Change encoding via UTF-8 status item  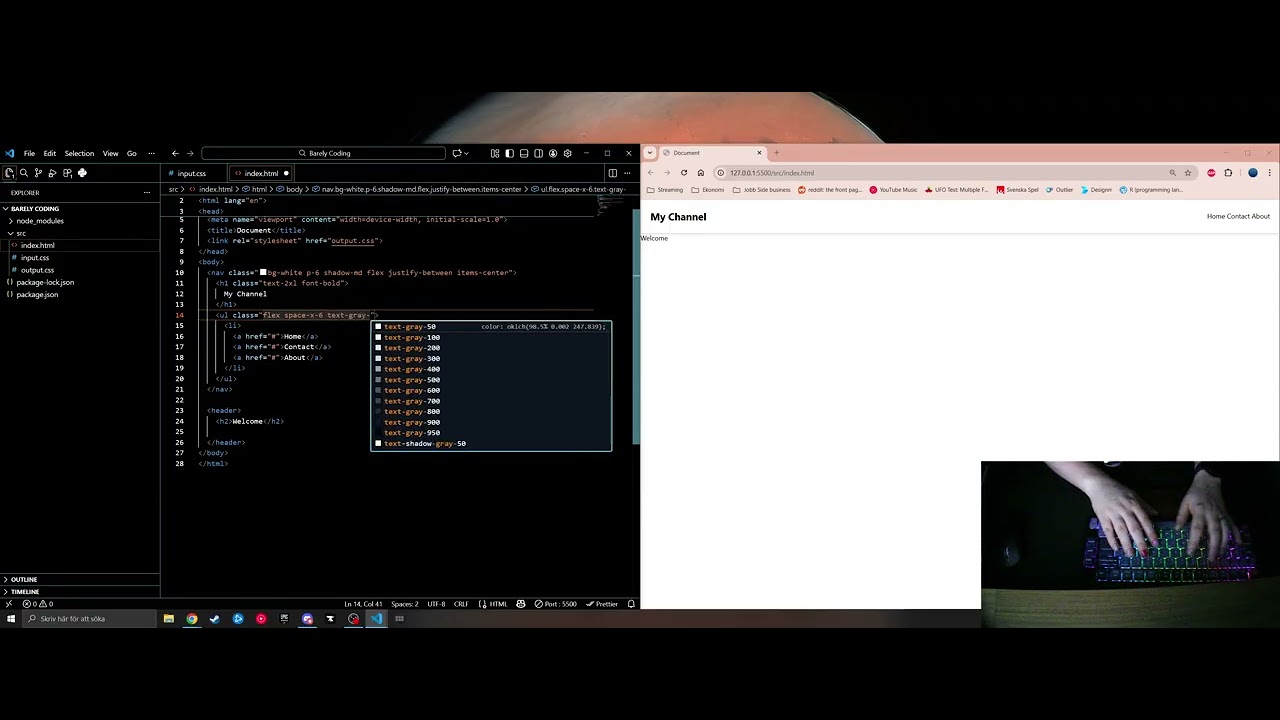point(436,604)
